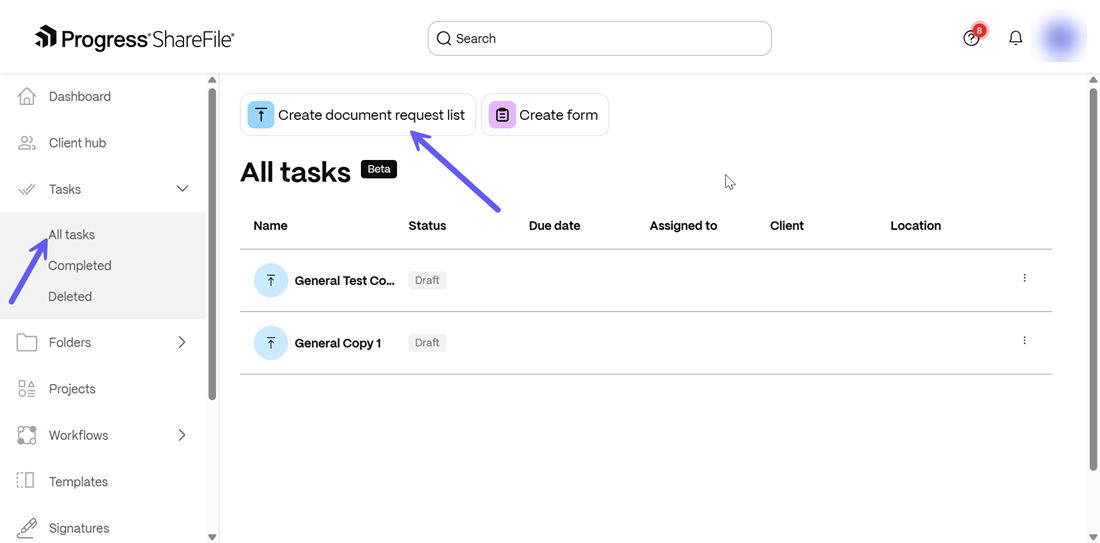Collapse the Tasks section chevron
The image size is (1100, 543).
click(182, 189)
